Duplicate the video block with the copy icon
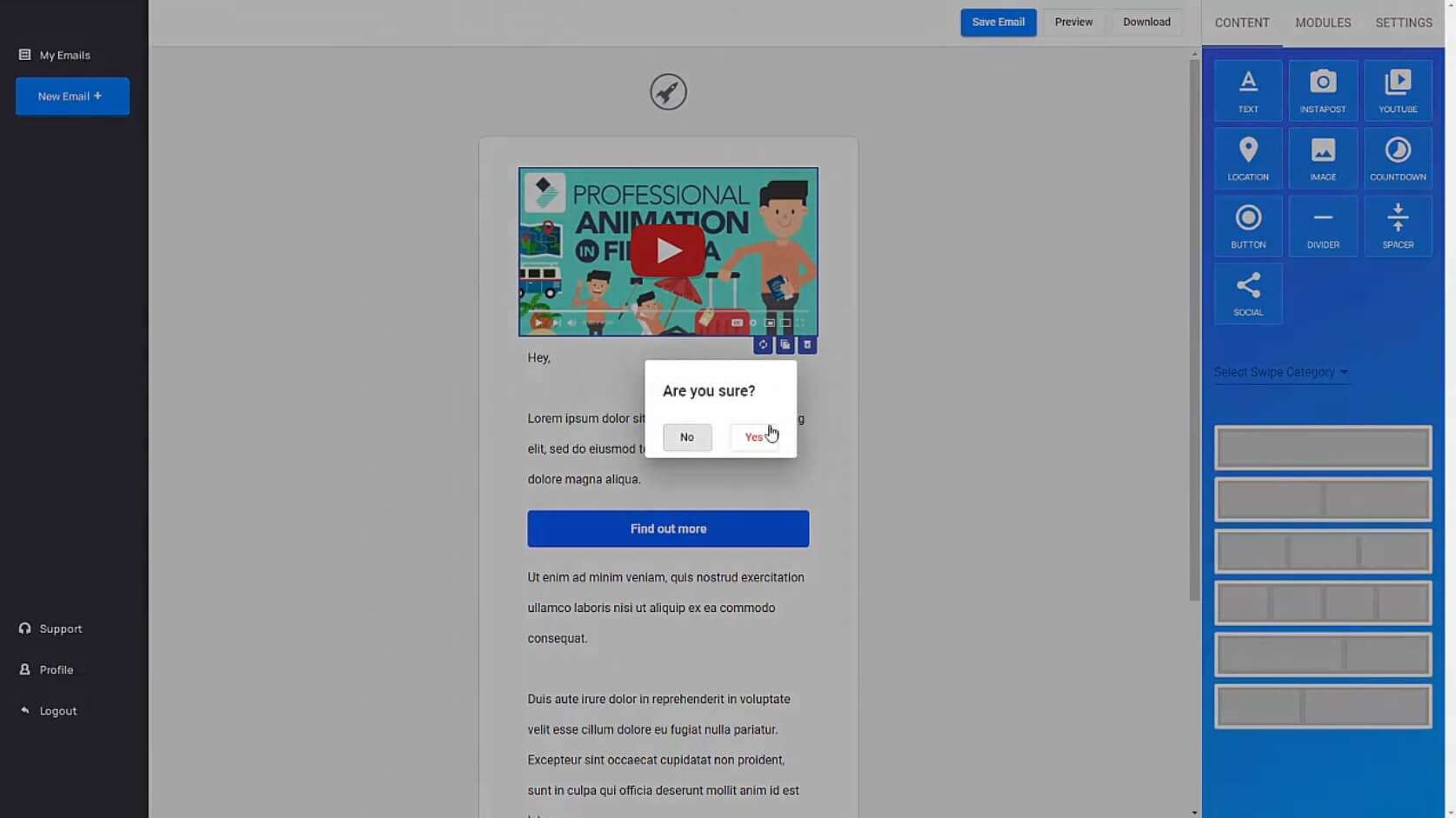This screenshot has height=818, width=1456. [x=785, y=345]
